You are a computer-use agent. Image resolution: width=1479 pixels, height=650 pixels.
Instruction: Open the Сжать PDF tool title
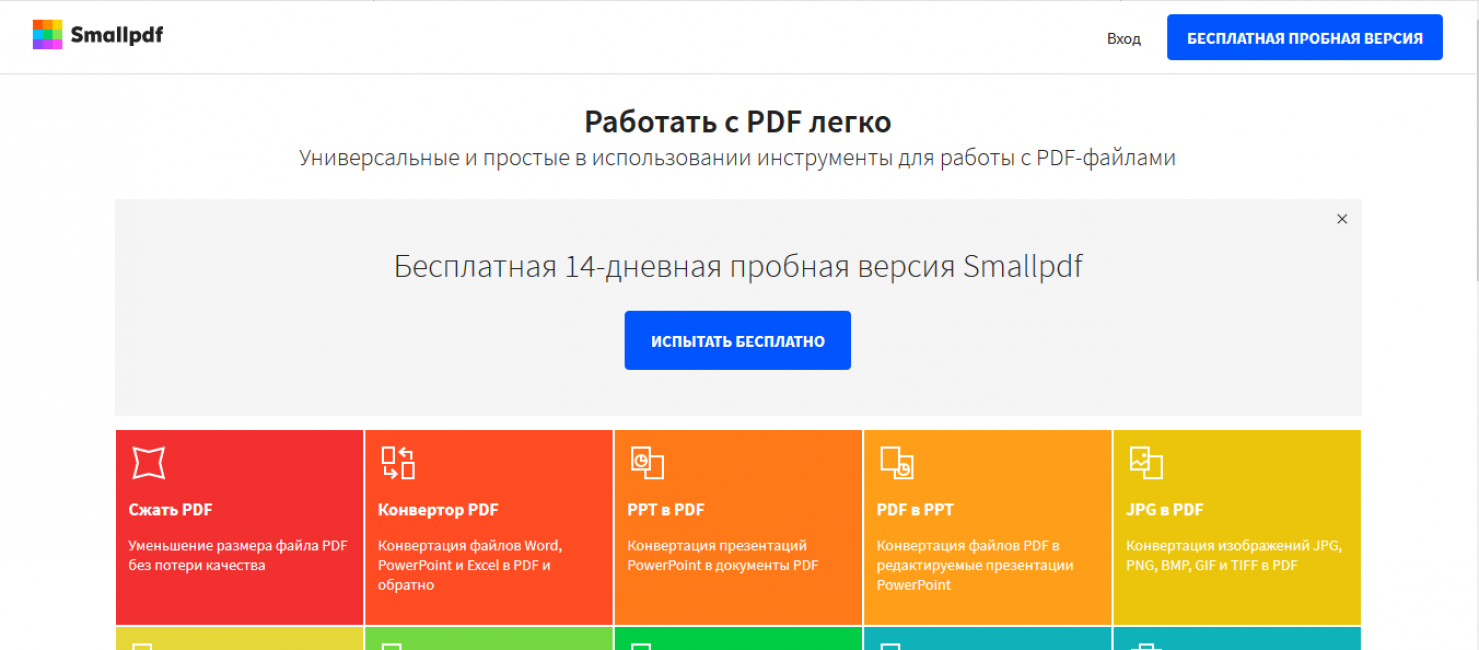(170, 509)
